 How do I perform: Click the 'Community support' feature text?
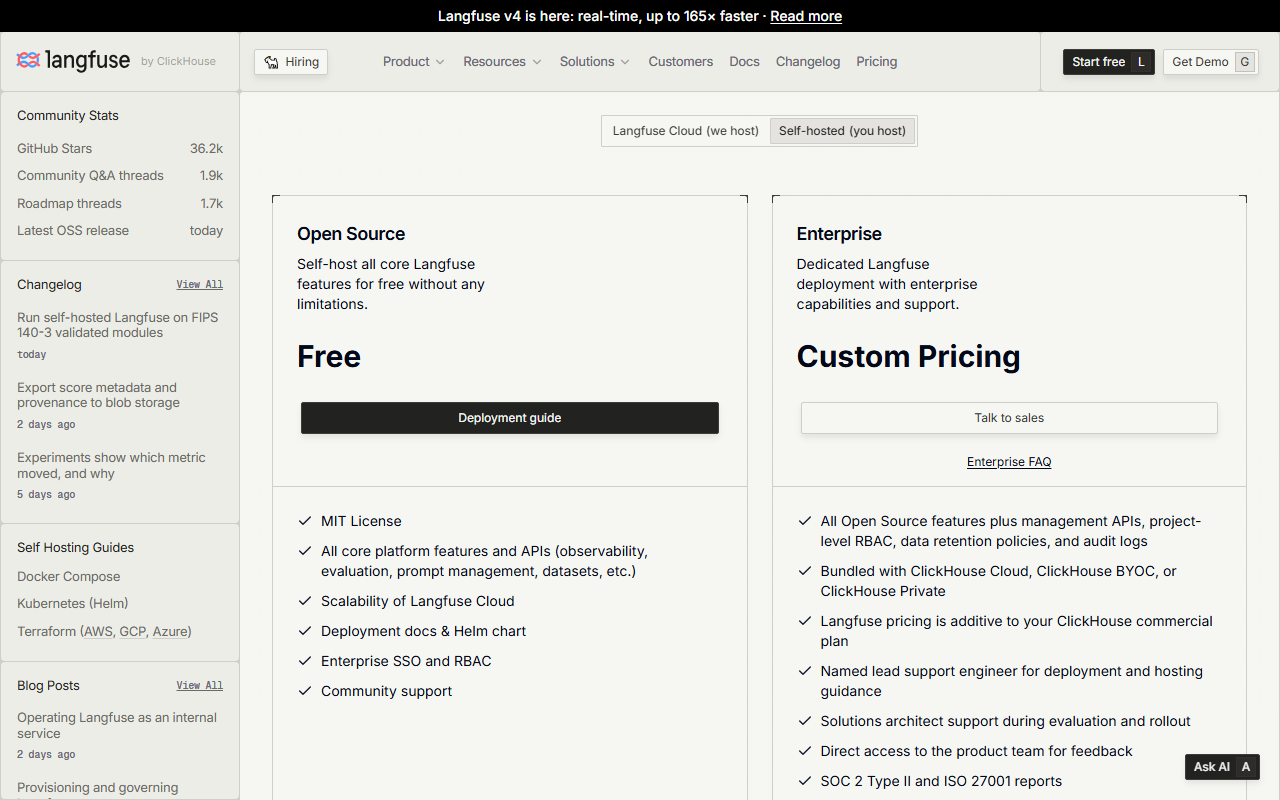386,691
